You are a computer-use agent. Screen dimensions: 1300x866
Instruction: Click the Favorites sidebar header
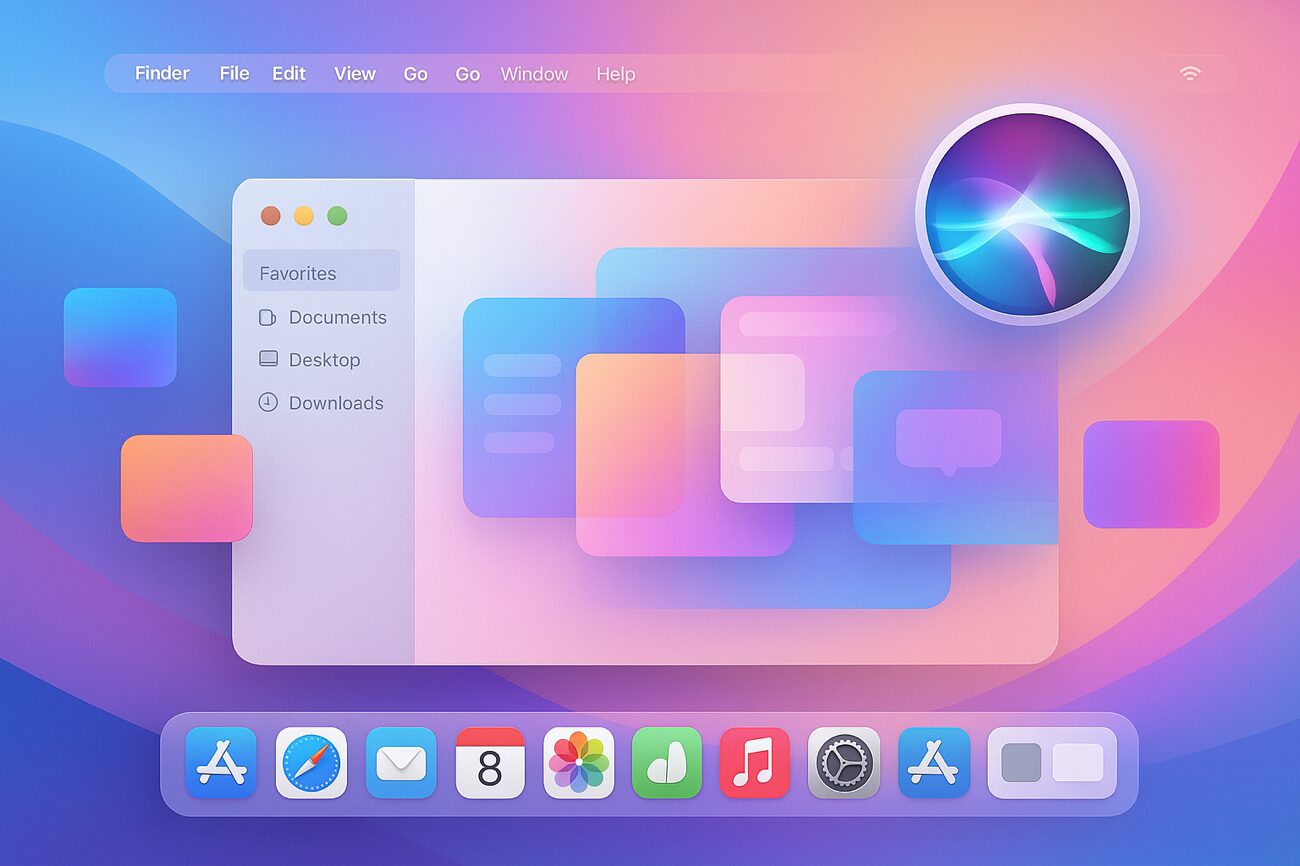click(x=298, y=273)
